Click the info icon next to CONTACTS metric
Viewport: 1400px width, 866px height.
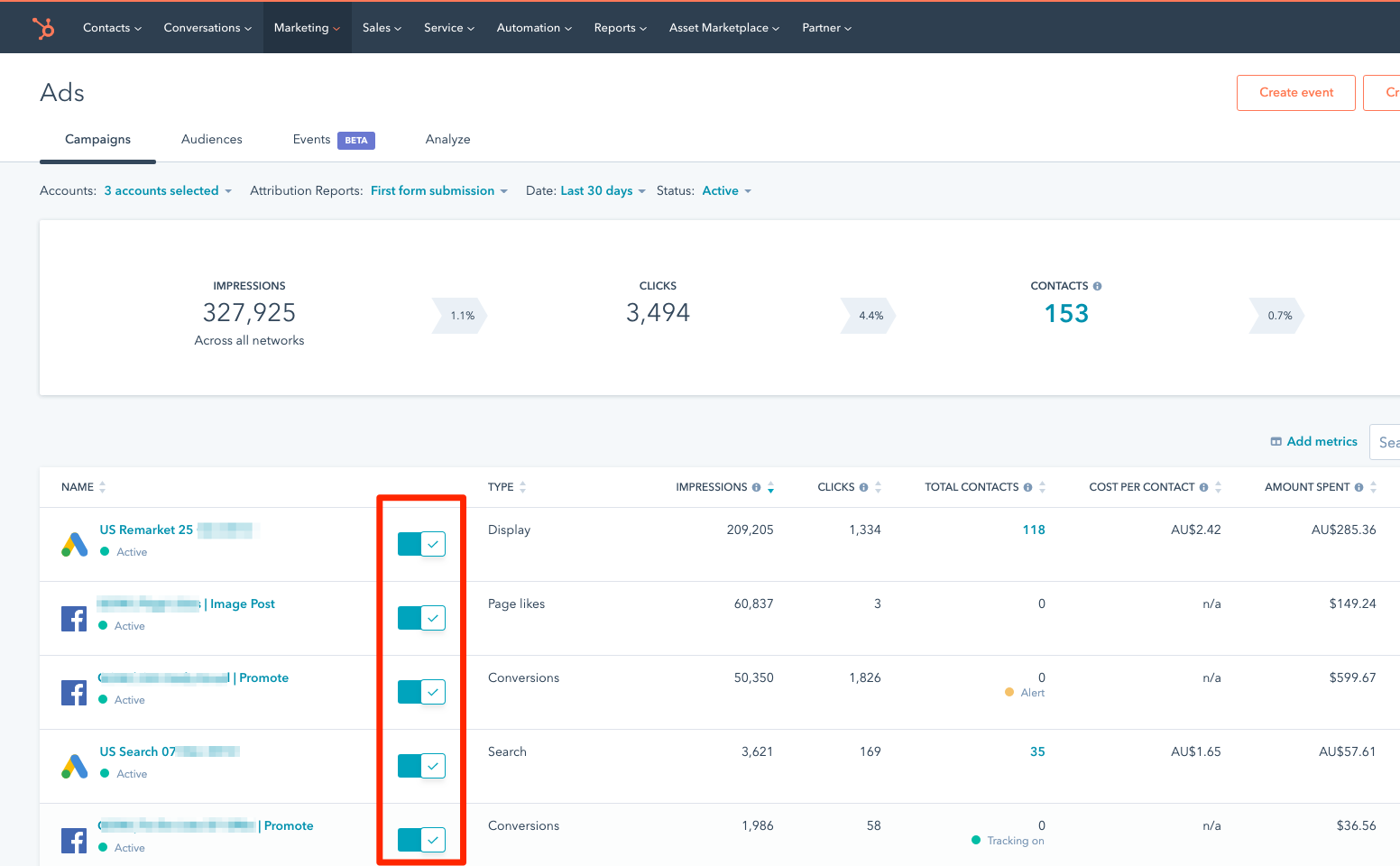pos(1096,285)
